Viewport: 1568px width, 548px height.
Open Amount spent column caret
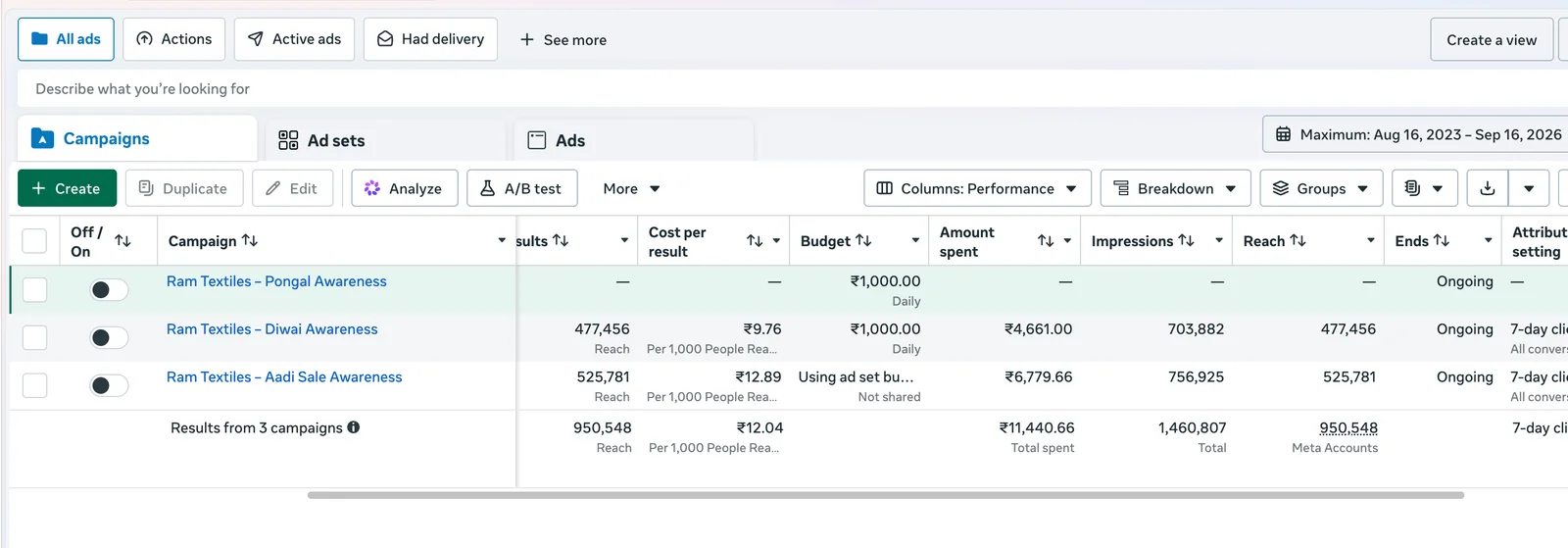pos(1067,240)
